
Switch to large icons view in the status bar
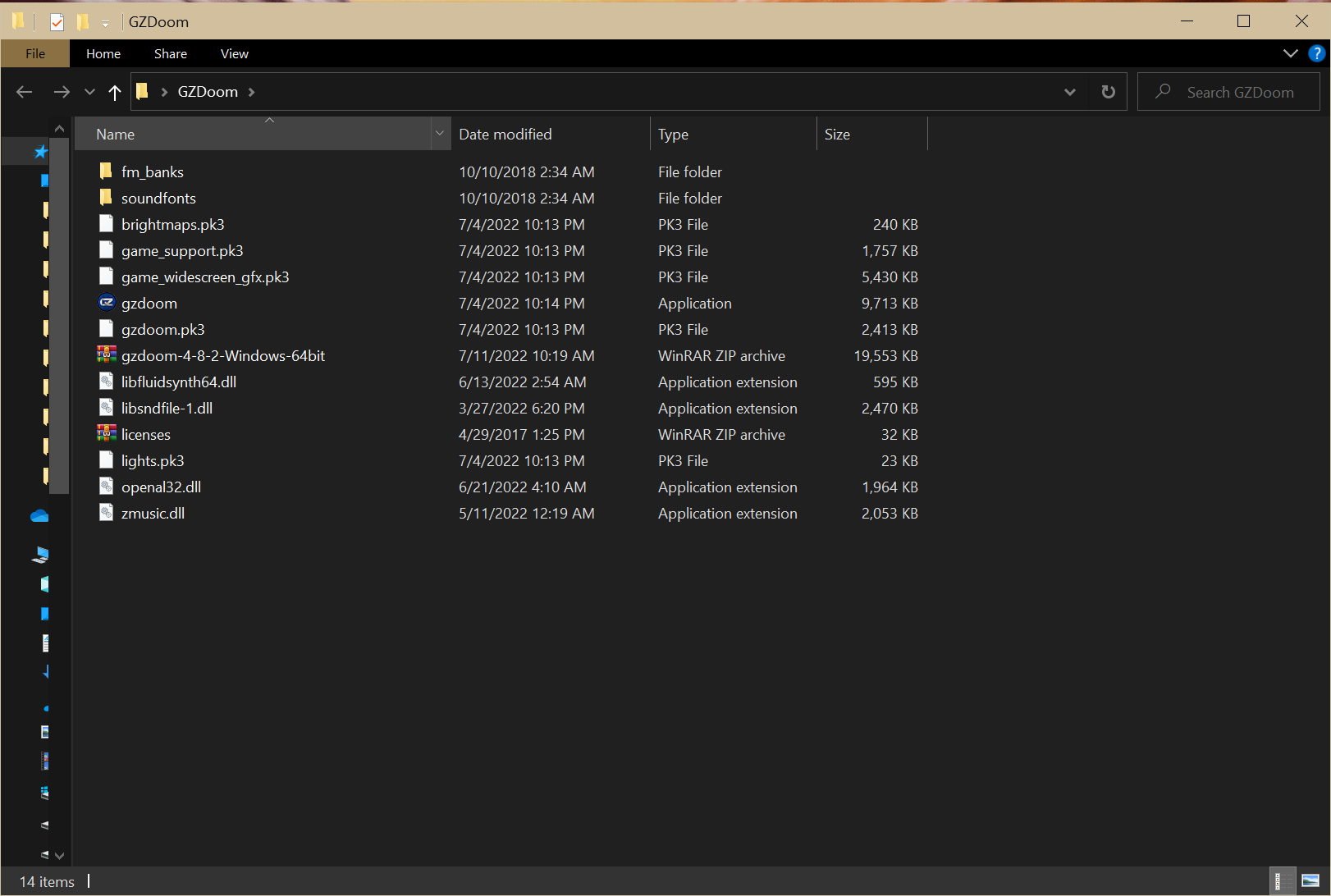1310,881
